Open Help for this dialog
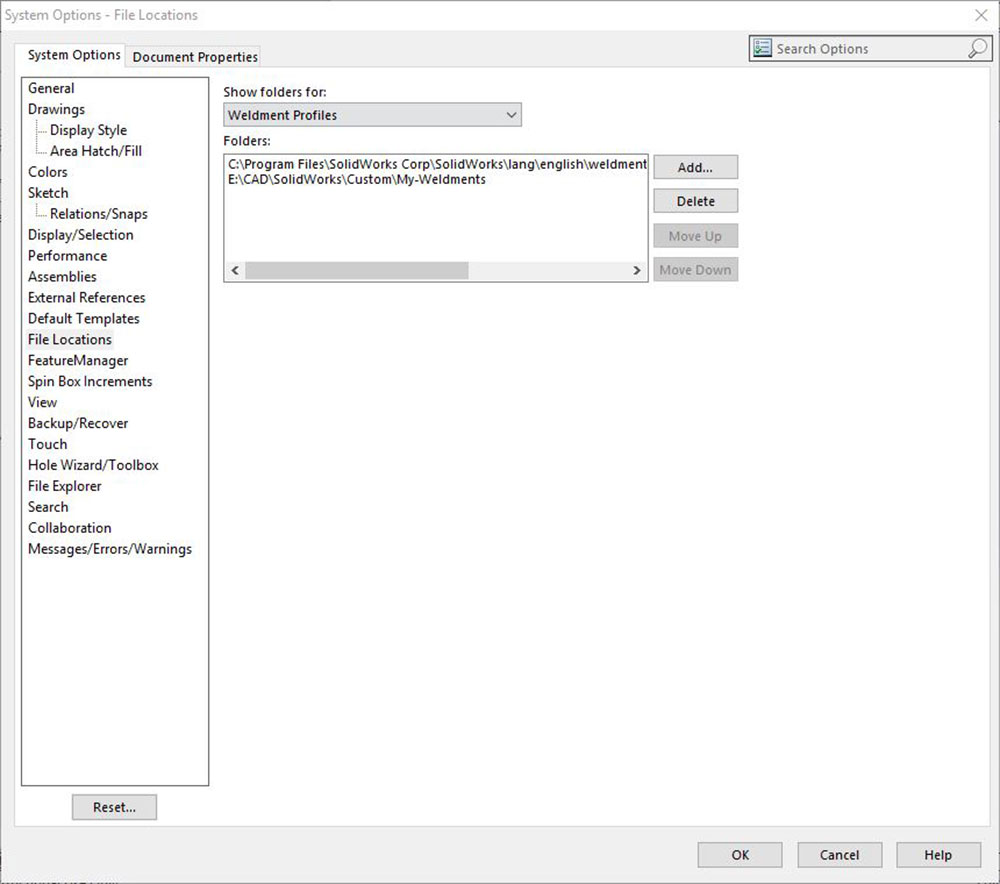The height and width of the screenshot is (884, 1000). pyautogui.click(x=938, y=855)
